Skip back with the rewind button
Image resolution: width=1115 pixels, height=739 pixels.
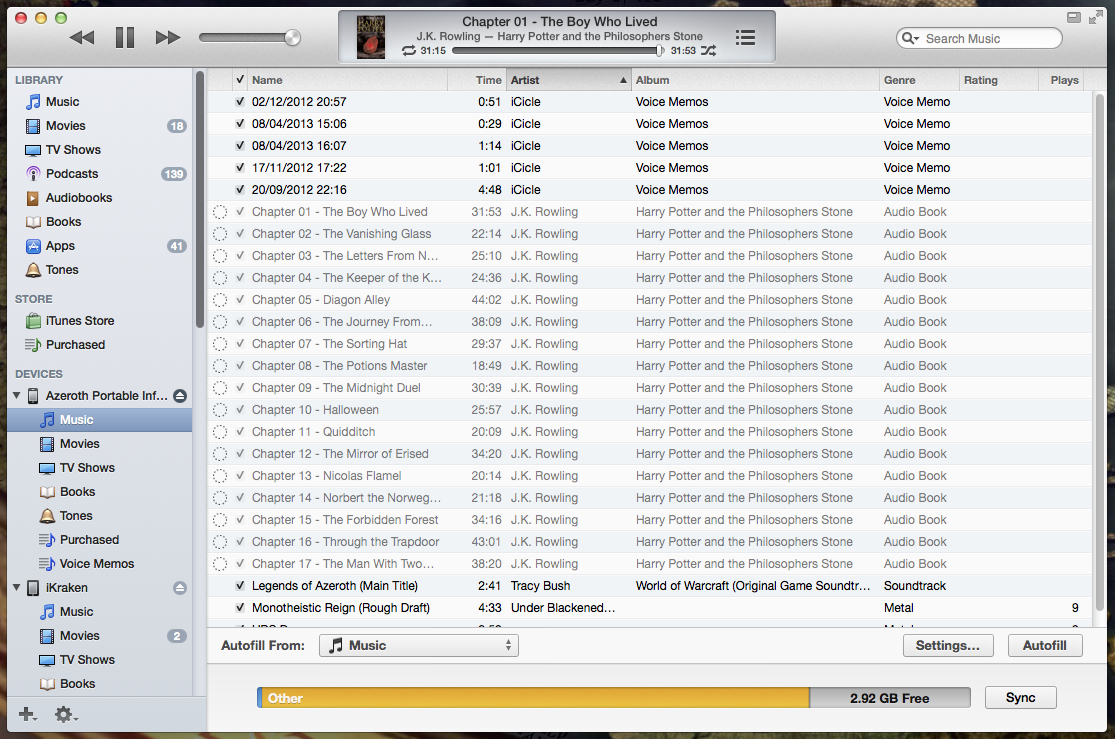pos(82,38)
